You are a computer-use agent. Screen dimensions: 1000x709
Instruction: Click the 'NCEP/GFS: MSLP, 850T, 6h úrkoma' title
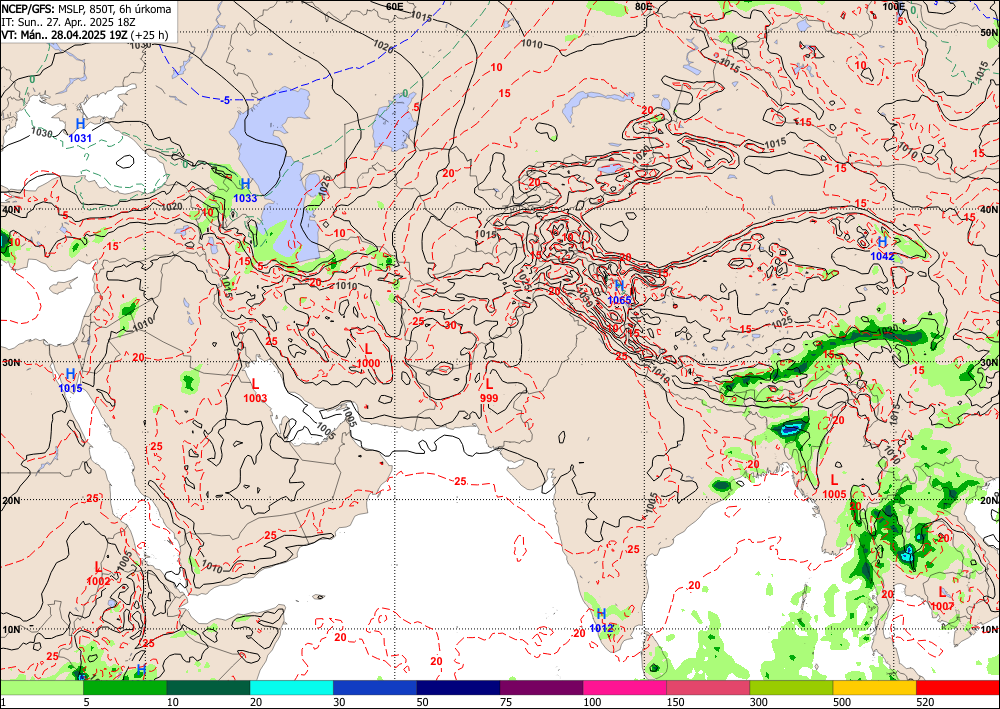click(85, 9)
